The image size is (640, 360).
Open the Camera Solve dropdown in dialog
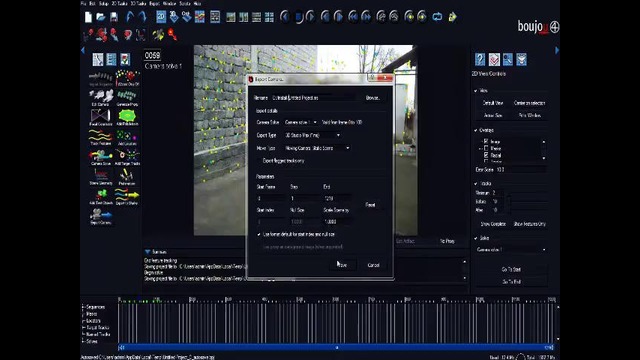point(300,122)
